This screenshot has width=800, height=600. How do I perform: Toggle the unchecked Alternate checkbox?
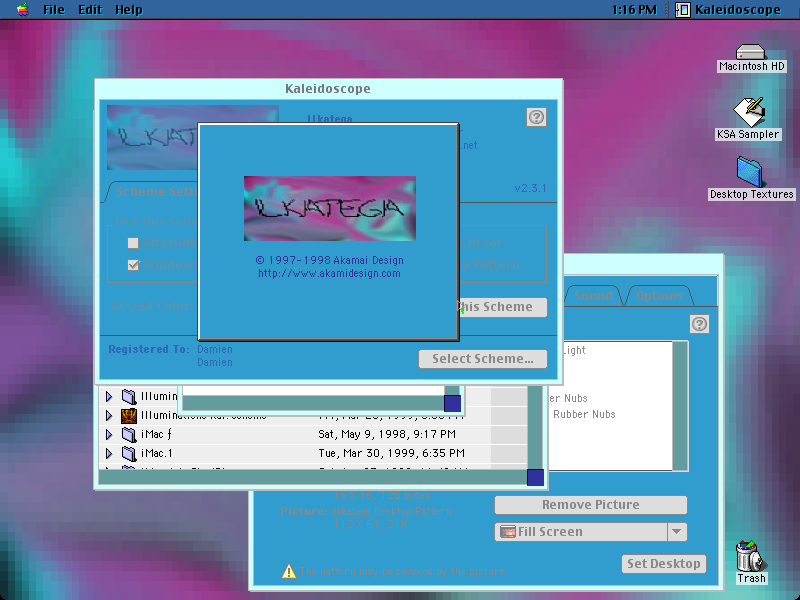(x=133, y=243)
